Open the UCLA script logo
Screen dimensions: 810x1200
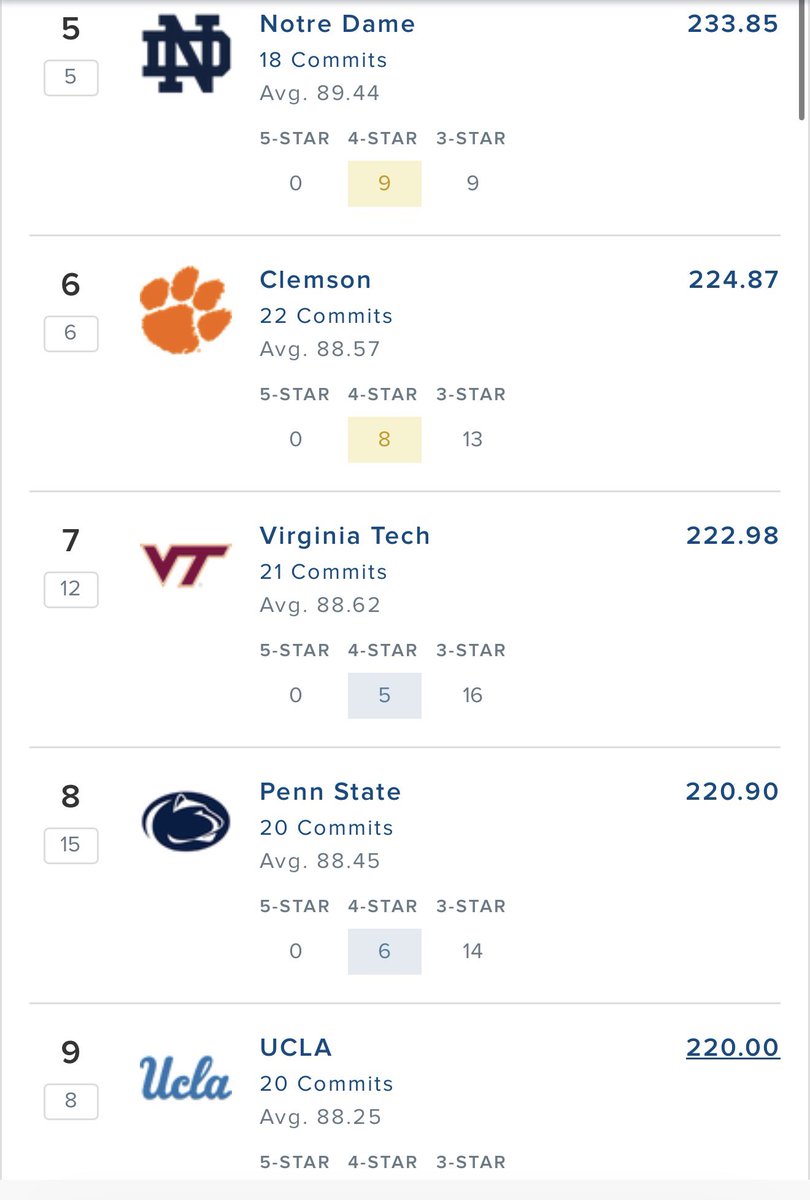point(186,1076)
